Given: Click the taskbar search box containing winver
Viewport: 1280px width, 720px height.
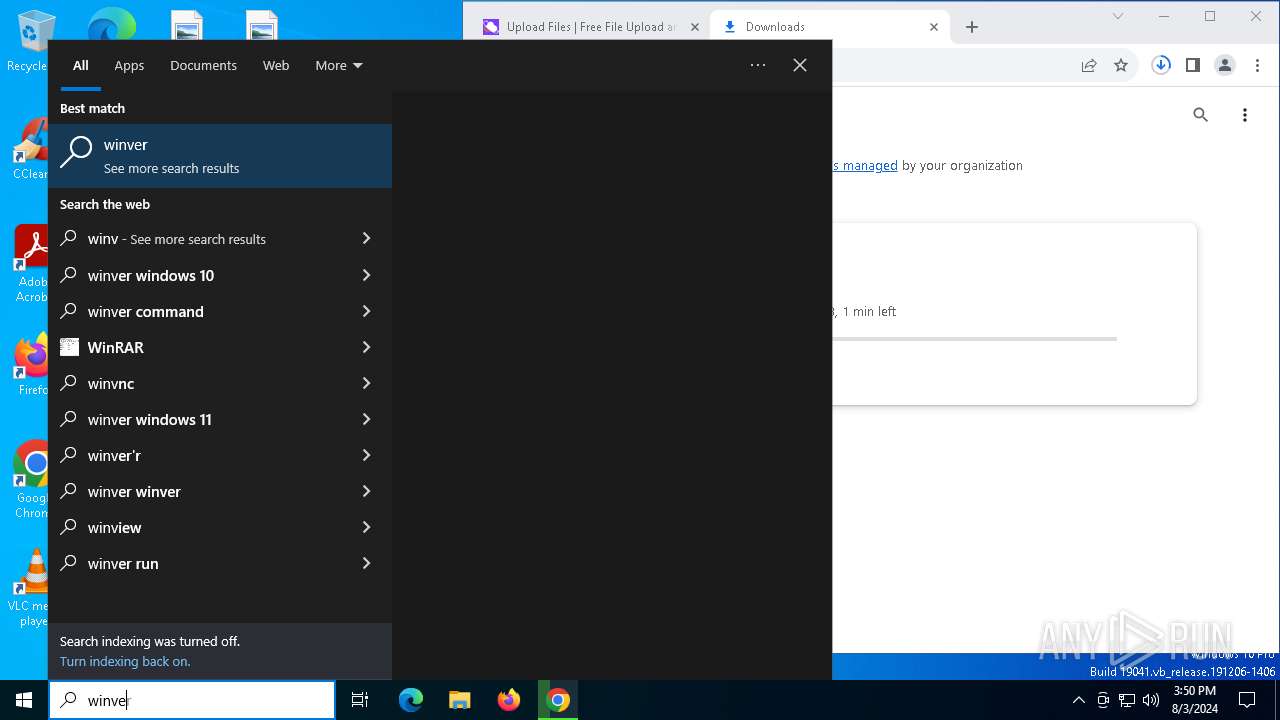Looking at the screenshot, I should [x=192, y=700].
